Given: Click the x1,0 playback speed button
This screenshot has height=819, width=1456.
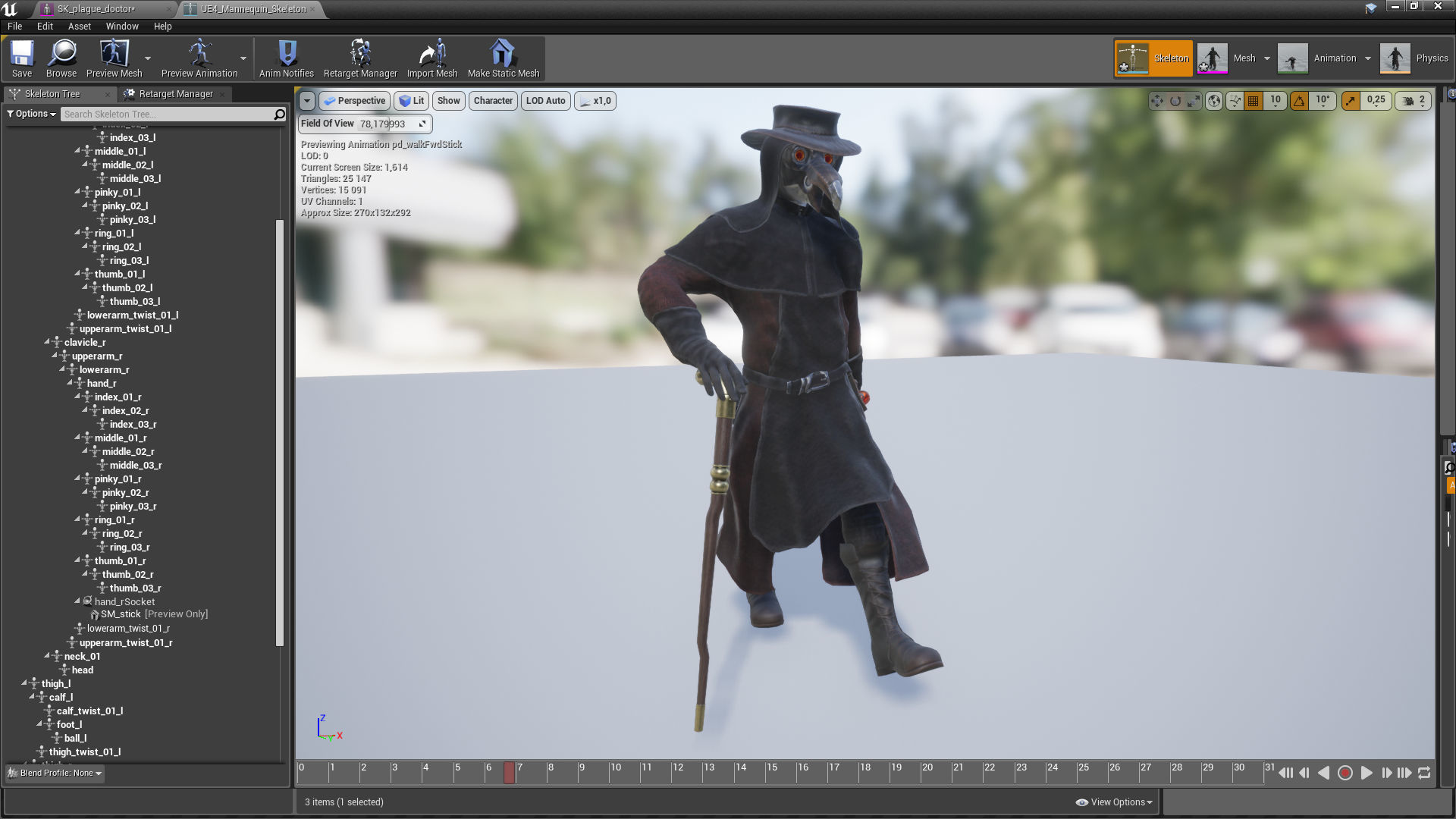Looking at the screenshot, I should pyautogui.click(x=595, y=101).
